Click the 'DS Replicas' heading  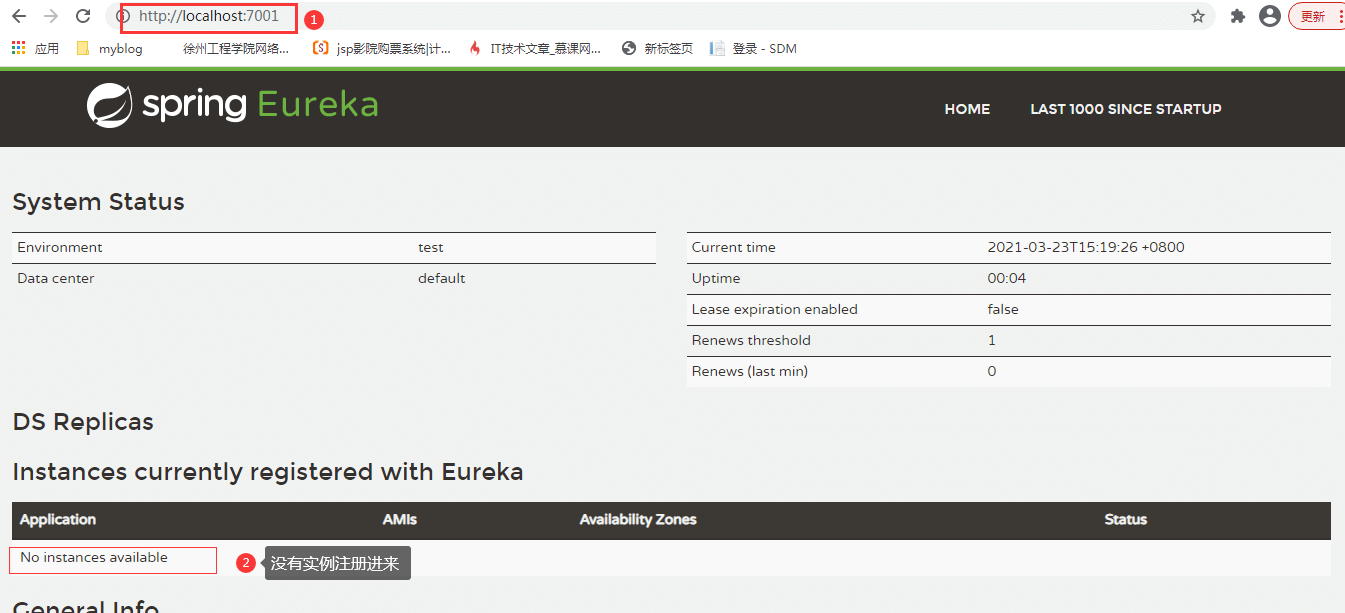[x=83, y=422]
